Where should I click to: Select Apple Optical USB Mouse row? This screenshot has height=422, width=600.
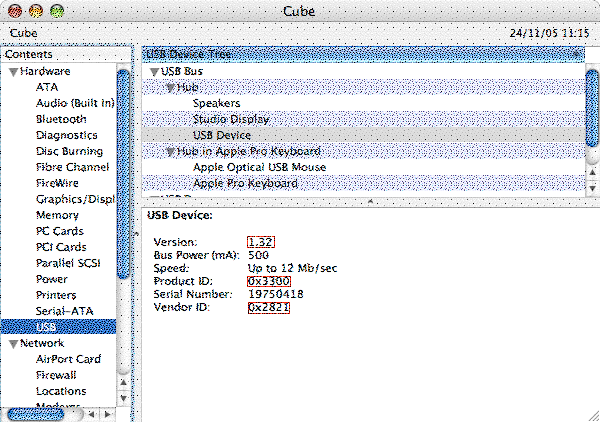[x=364, y=167]
